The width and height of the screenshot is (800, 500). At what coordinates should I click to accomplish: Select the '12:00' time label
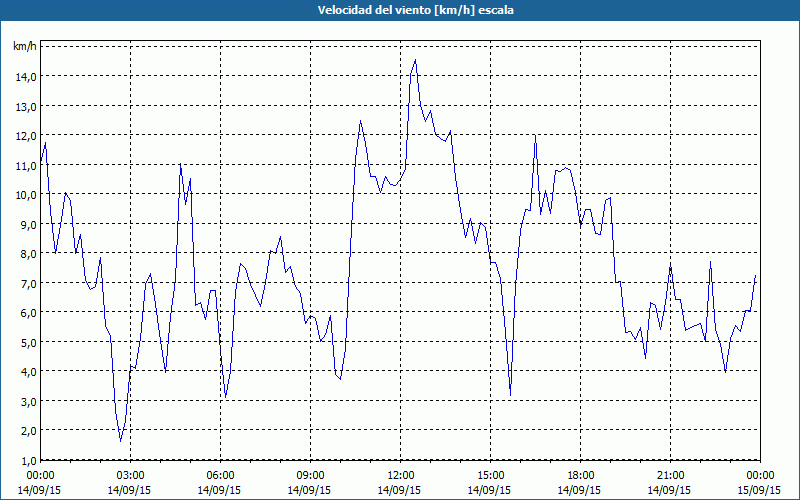pyautogui.click(x=401, y=475)
